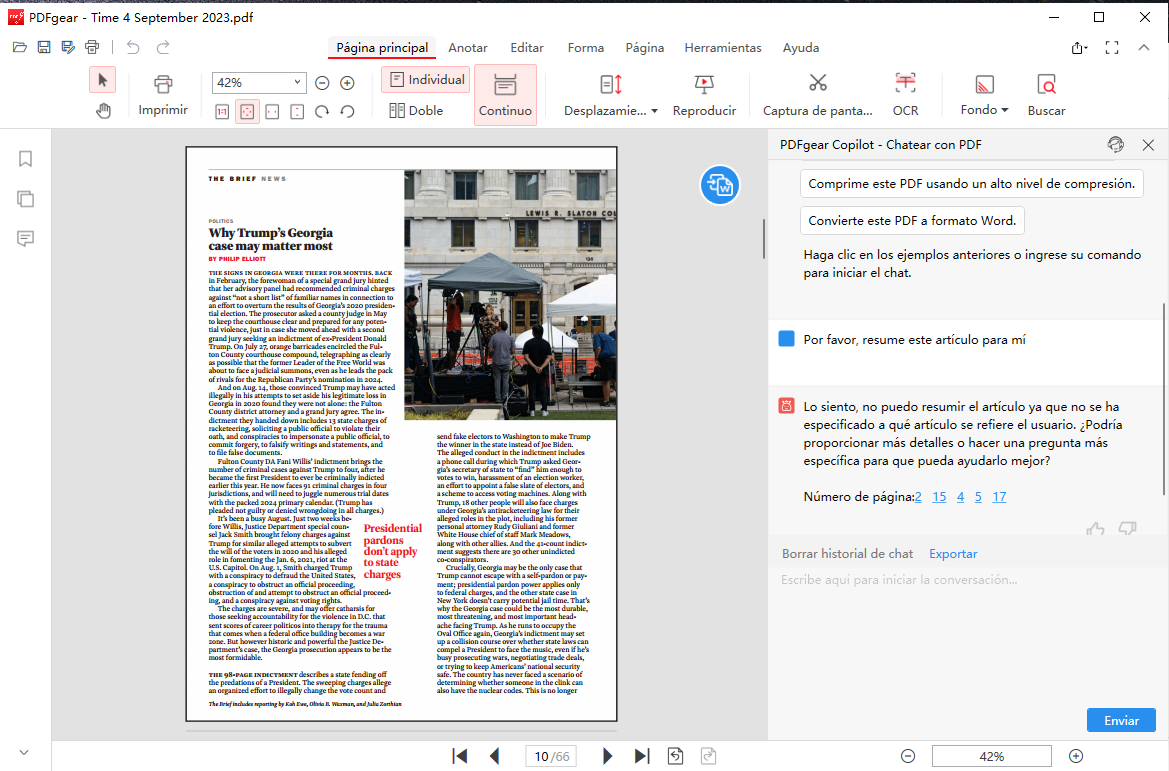Image resolution: width=1169 pixels, height=771 pixels.
Task: Open the Herramientas ribbon tab
Action: coord(722,47)
